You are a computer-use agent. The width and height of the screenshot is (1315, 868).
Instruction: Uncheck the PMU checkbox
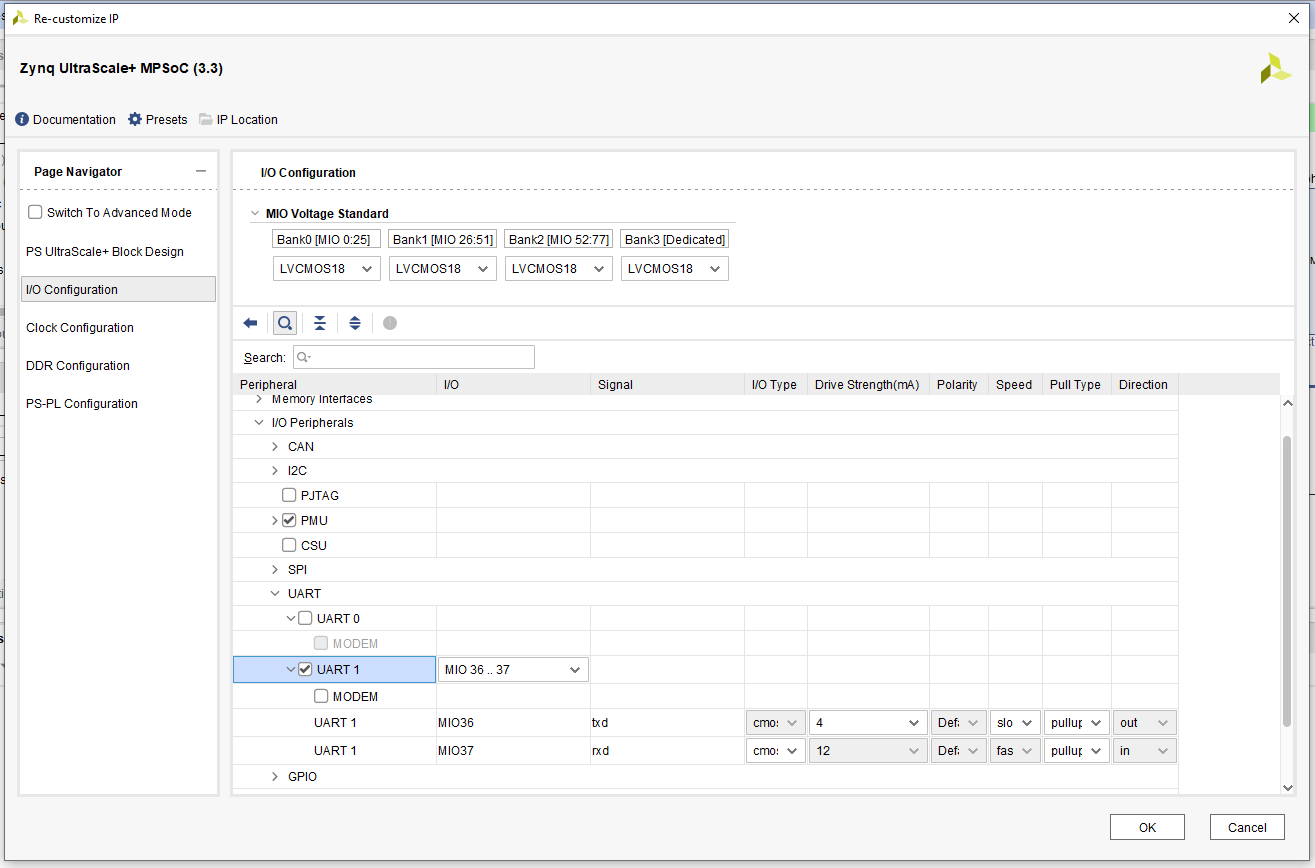point(289,520)
